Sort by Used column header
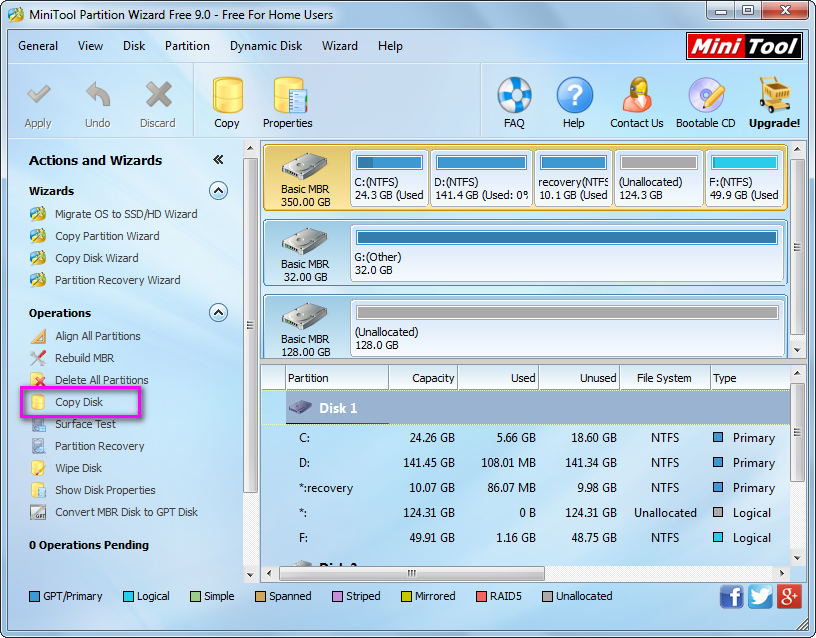 (x=498, y=378)
